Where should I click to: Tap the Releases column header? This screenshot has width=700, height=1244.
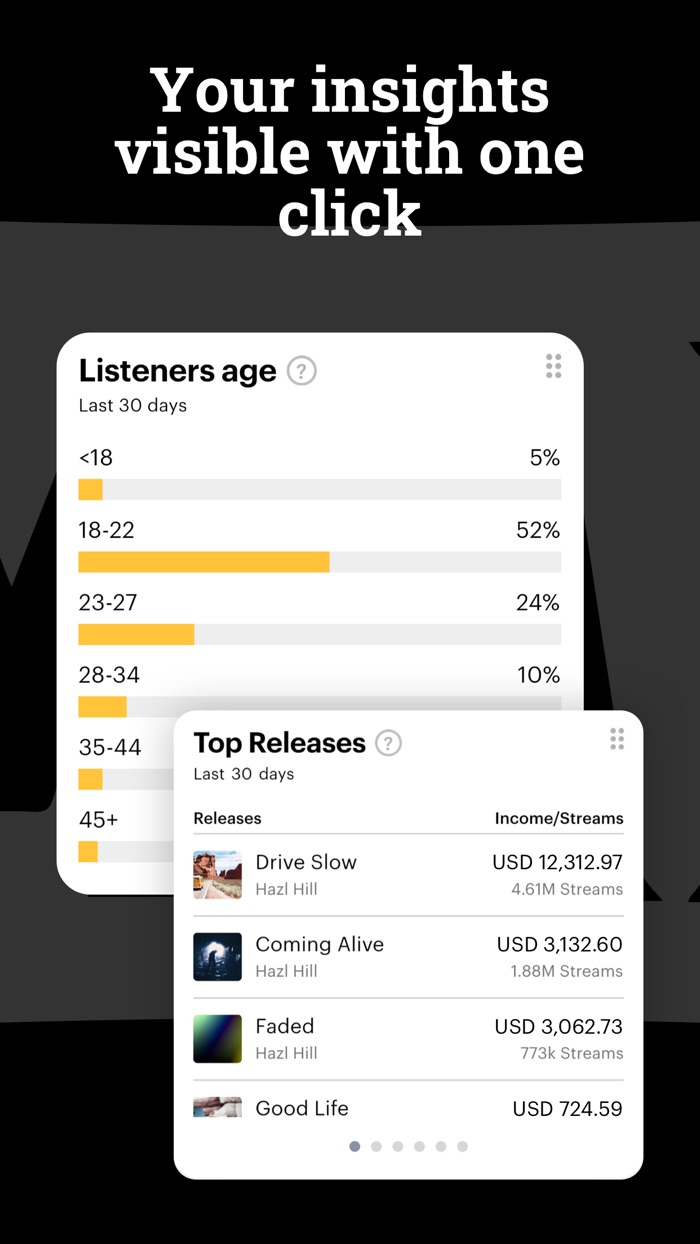tap(227, 818)
